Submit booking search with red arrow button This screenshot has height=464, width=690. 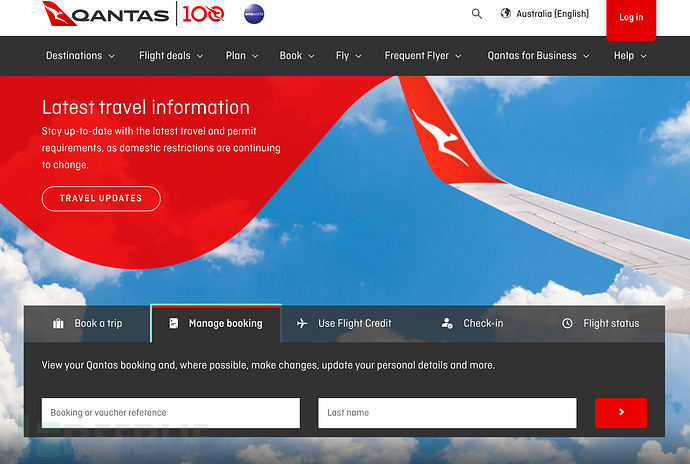pos(620,412)
